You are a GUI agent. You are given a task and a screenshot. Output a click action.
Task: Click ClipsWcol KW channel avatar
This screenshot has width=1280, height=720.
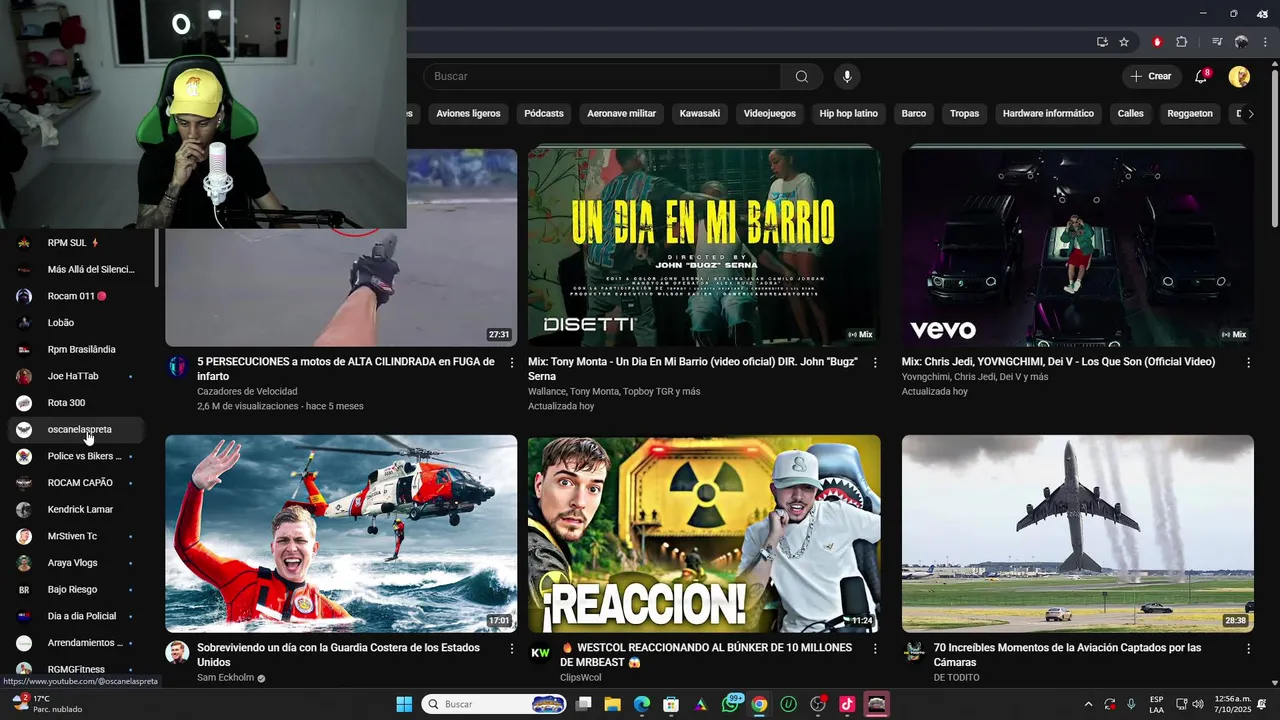540,653
